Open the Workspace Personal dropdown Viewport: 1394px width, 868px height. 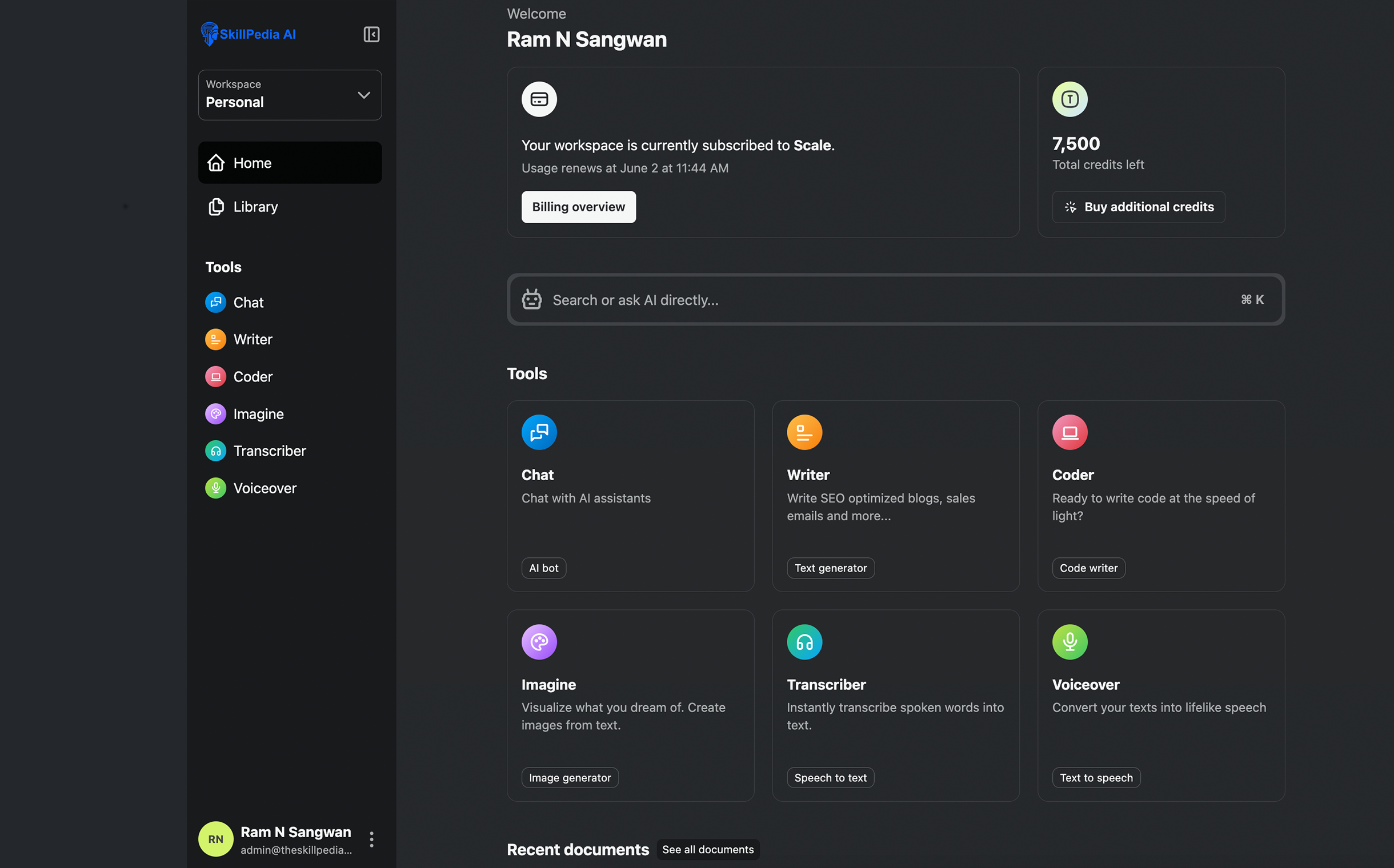point(290,95)
